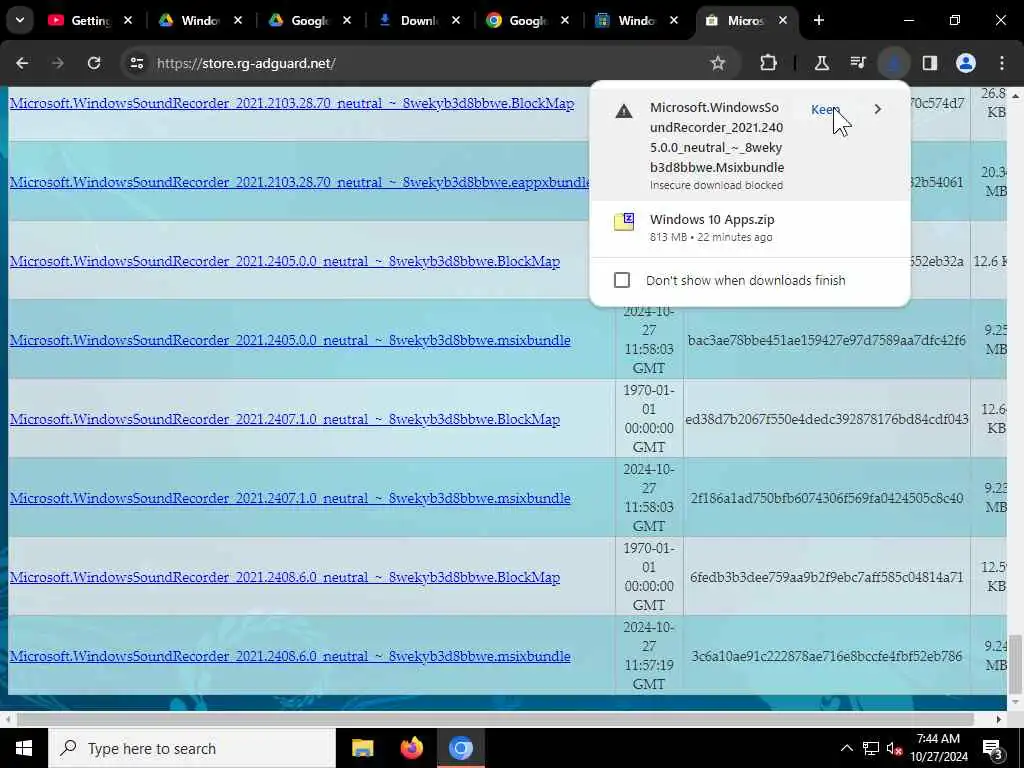This screenshot has height=768, width=1024.
Task: Click the vertical page scrollbar thumb
Action: [1014, 664]
